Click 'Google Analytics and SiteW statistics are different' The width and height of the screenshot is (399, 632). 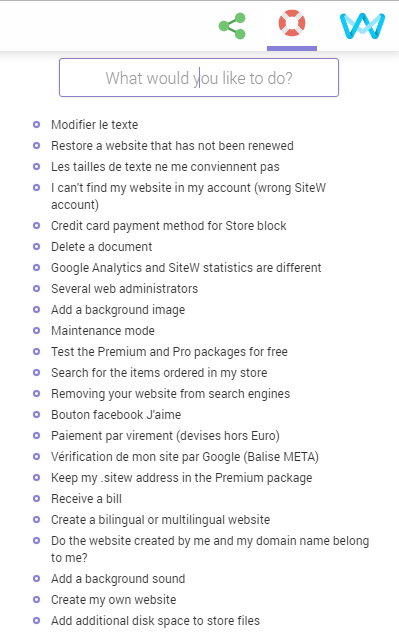click(x=186, y=268)
